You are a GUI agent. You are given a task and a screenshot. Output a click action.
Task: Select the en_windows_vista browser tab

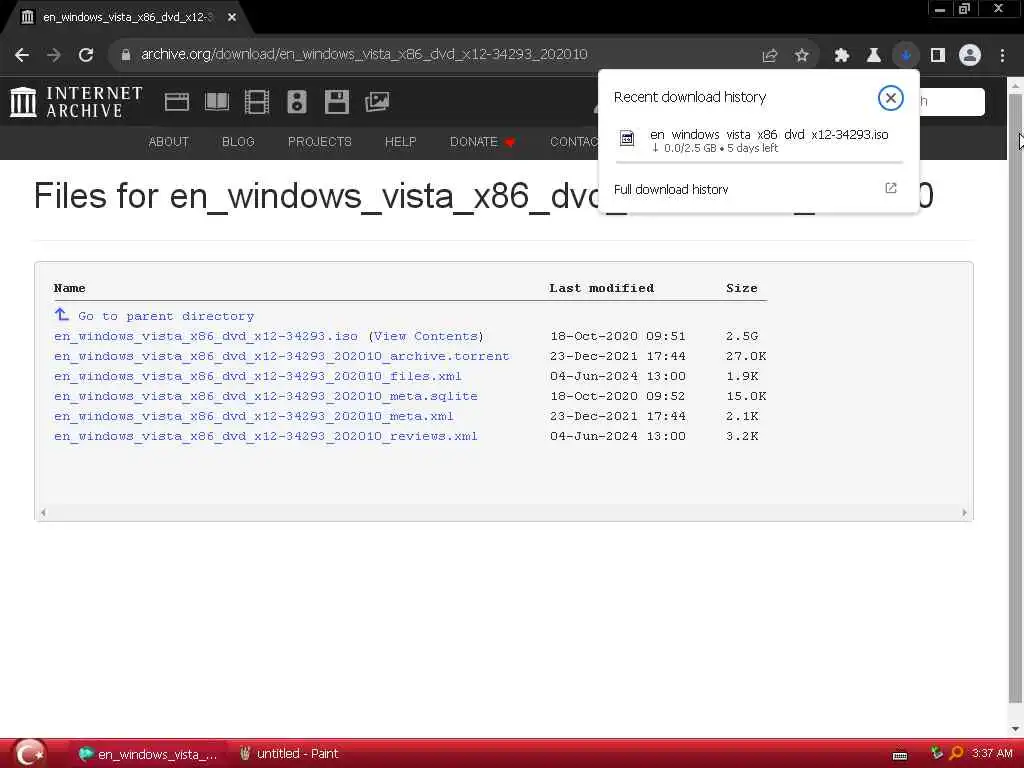coord(124,18)
